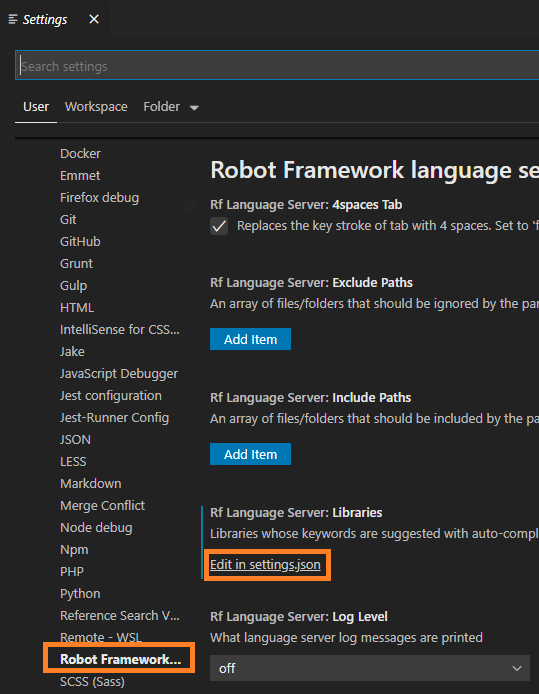Expand the Folder dropdown arrow
This screenshot has height=694, width=539.
click(x=194, y=108)
